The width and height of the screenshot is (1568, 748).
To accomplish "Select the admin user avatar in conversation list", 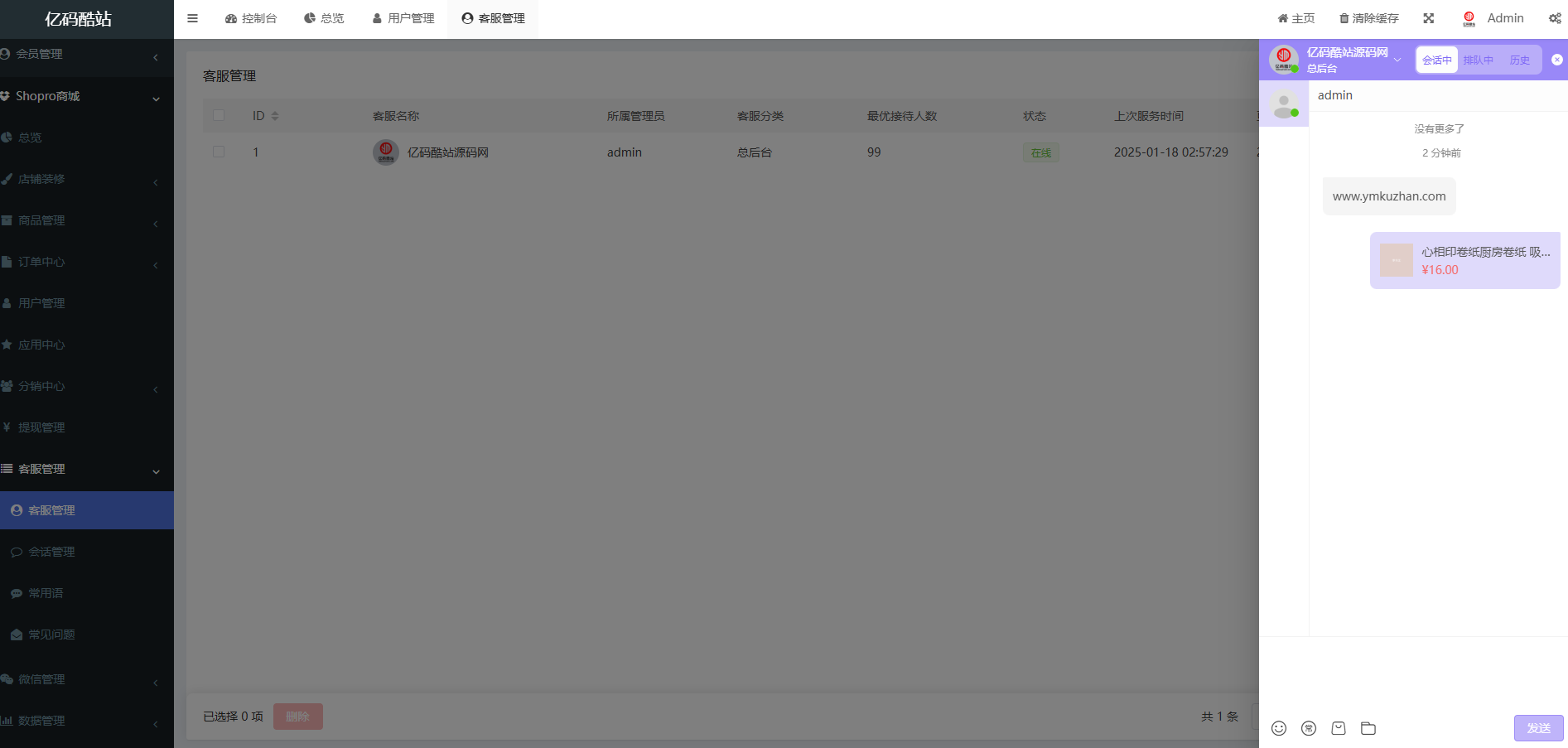I will pyautogui.click(x=1284, y=104).
